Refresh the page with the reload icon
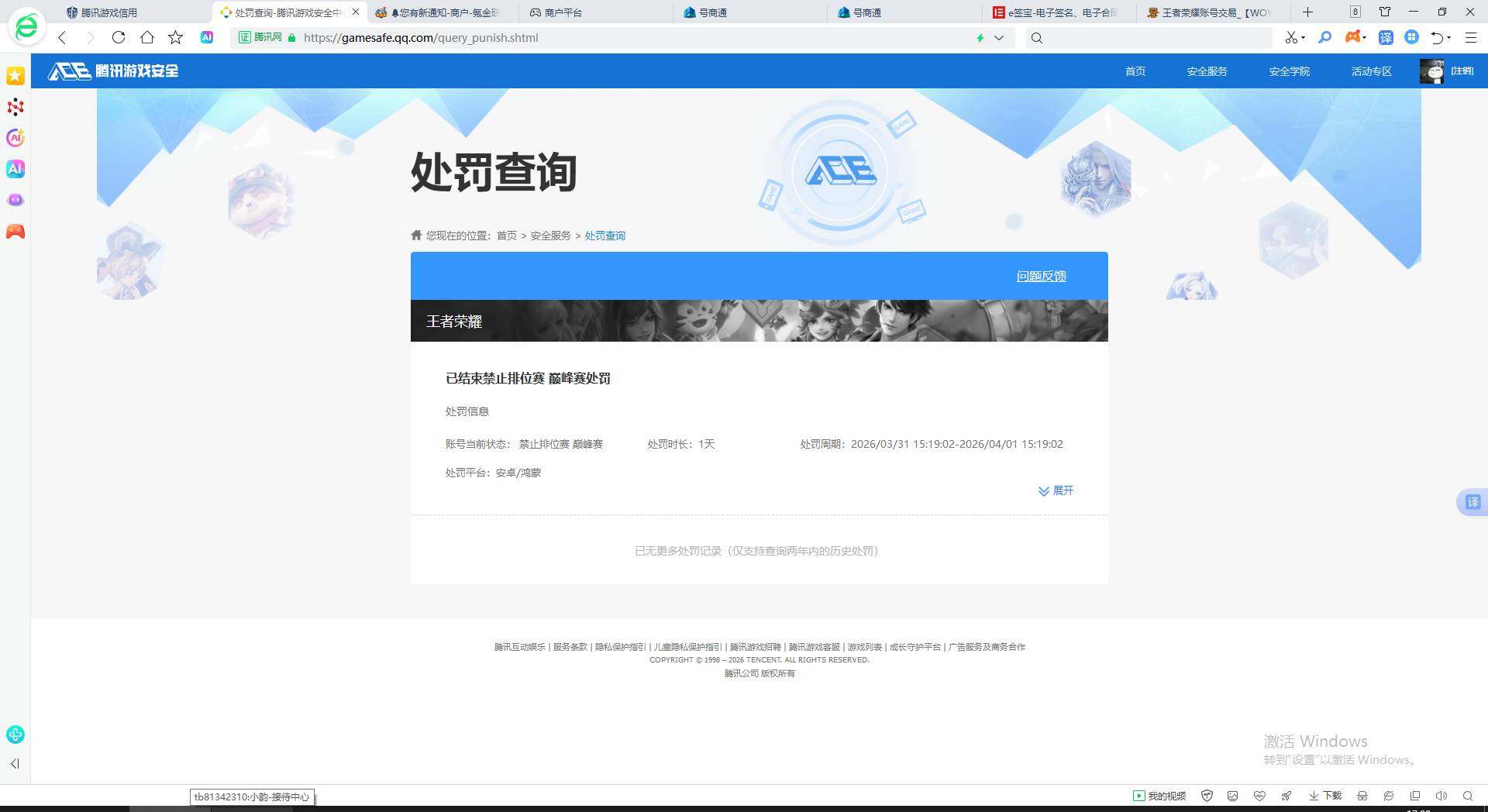This screenshot has width=1488, height=812. click(x=118, y=37)
